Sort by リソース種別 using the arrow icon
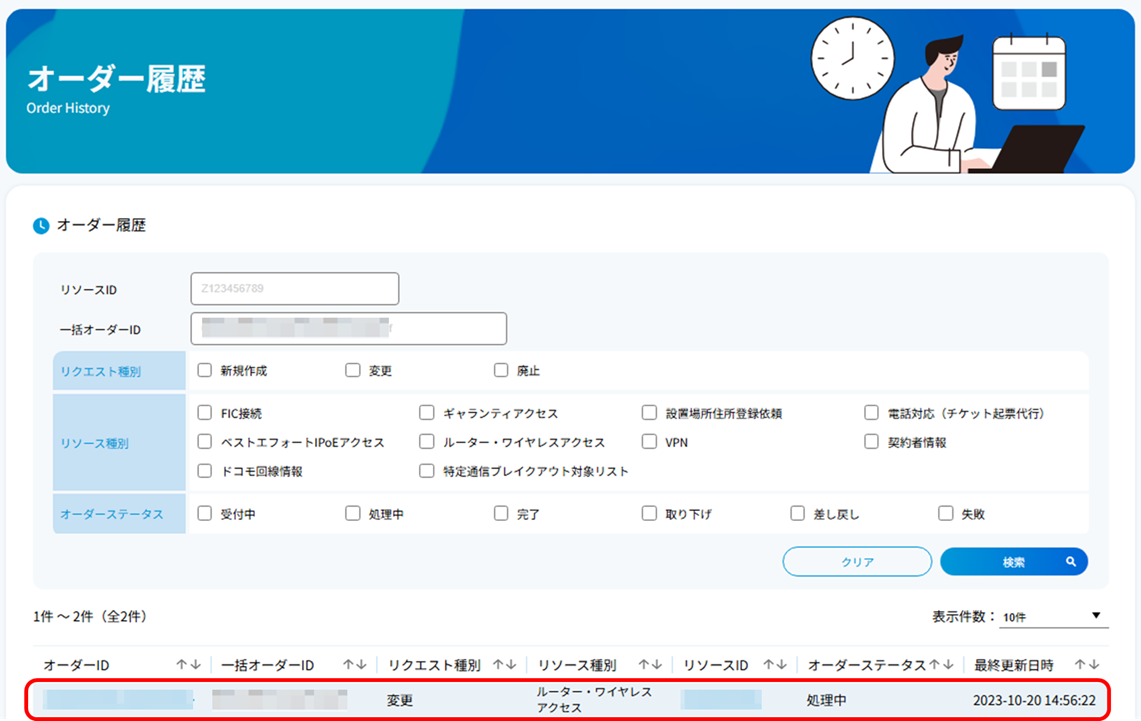Viewport: 1141px width, 721px height. coord(651,663)
